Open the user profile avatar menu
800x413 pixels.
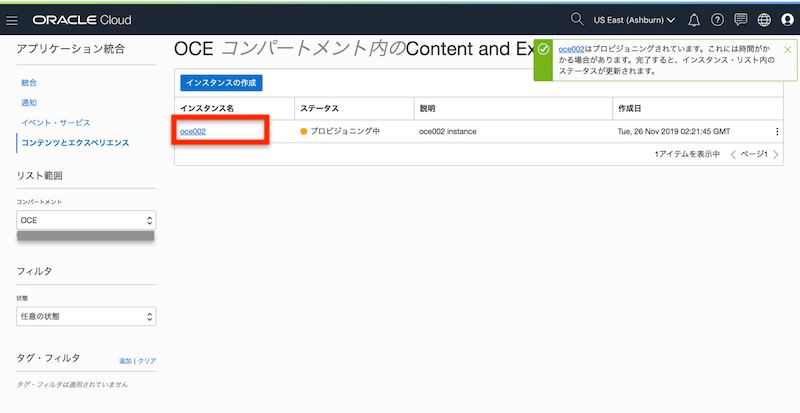(x=787, y=20)
